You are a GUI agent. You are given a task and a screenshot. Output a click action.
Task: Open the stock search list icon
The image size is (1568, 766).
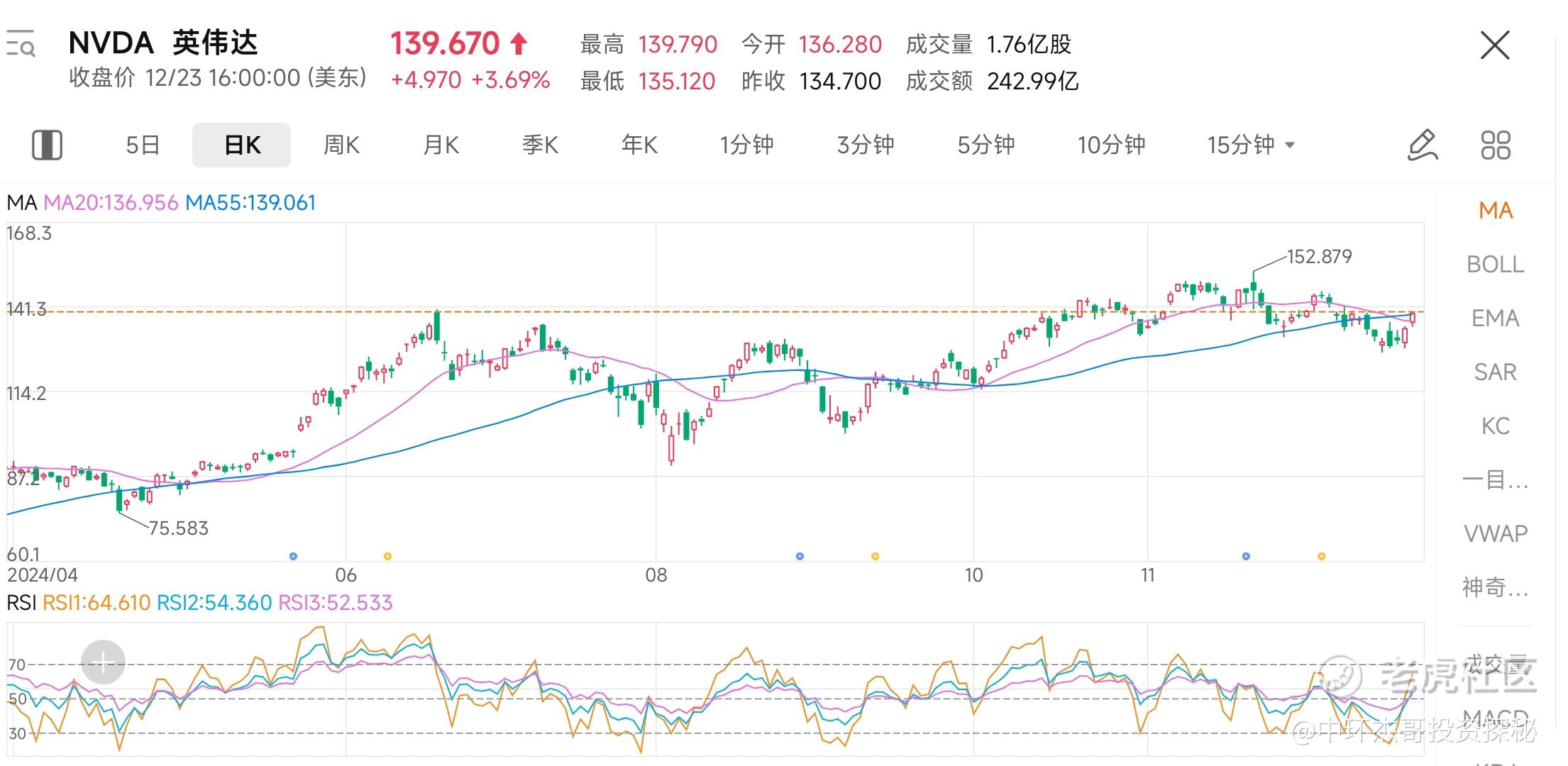(21, 44)
